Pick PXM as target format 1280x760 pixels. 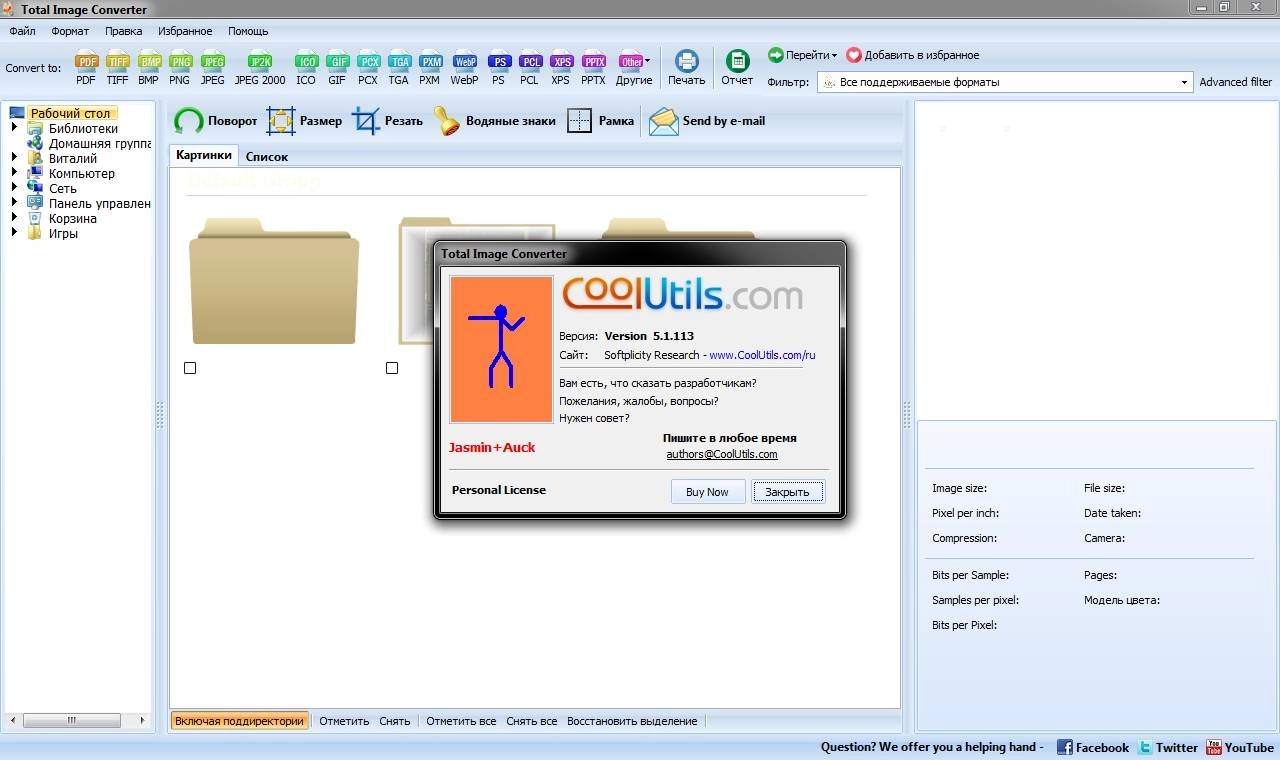pyautogui.click(x=430, y=67)
